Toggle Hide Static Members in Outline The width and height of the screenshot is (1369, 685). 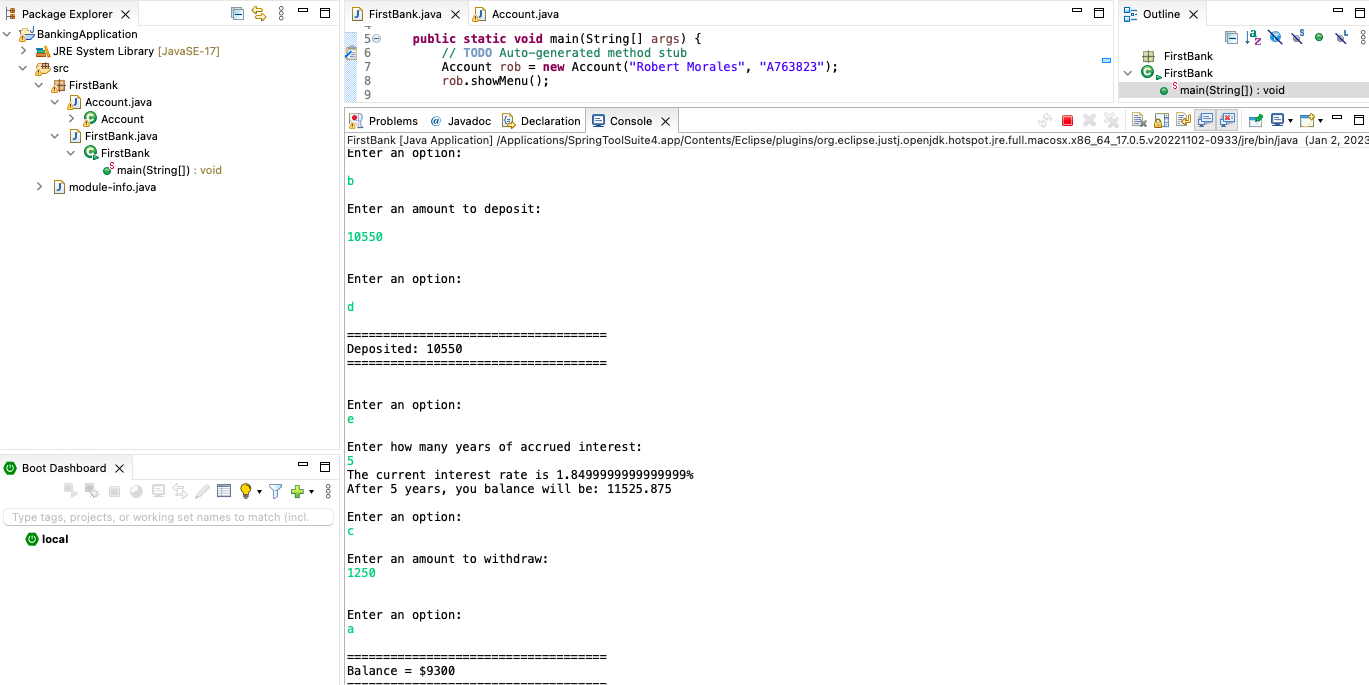[1297, 37]
